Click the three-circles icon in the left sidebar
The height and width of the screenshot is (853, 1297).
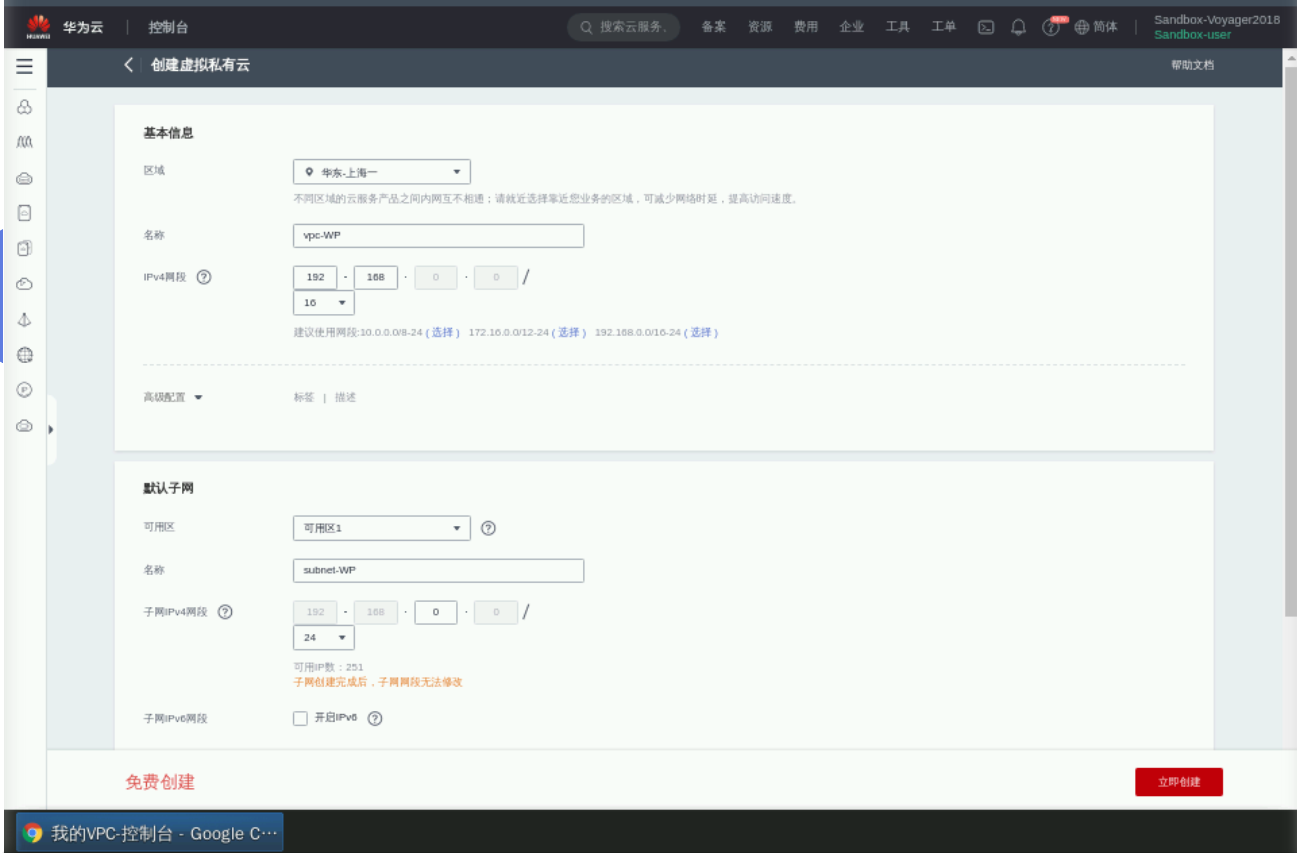(x=25, y=107)
